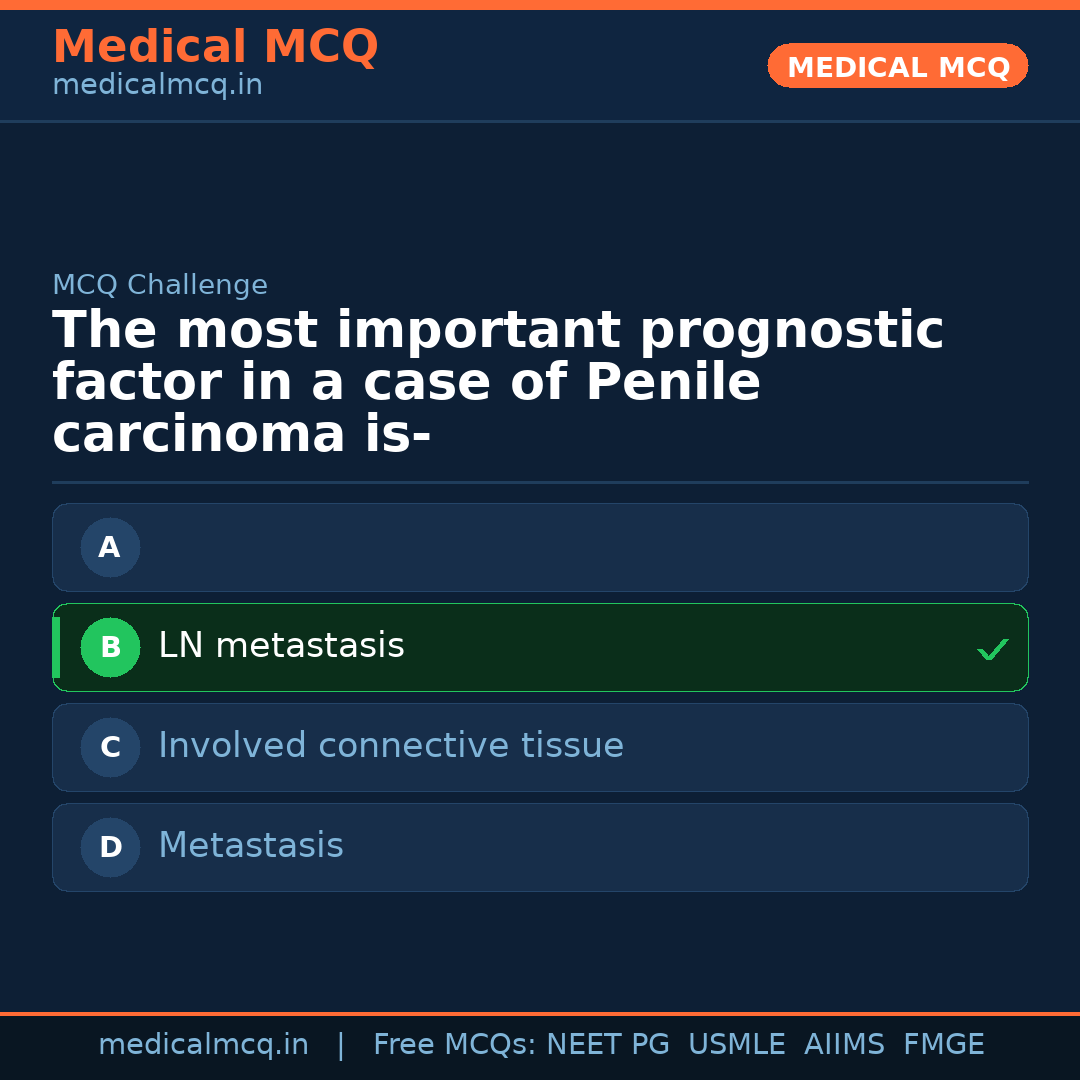1080x1080 pixels.
Task: Click the "MCQ Challenge" label
Action: [160, 285]
